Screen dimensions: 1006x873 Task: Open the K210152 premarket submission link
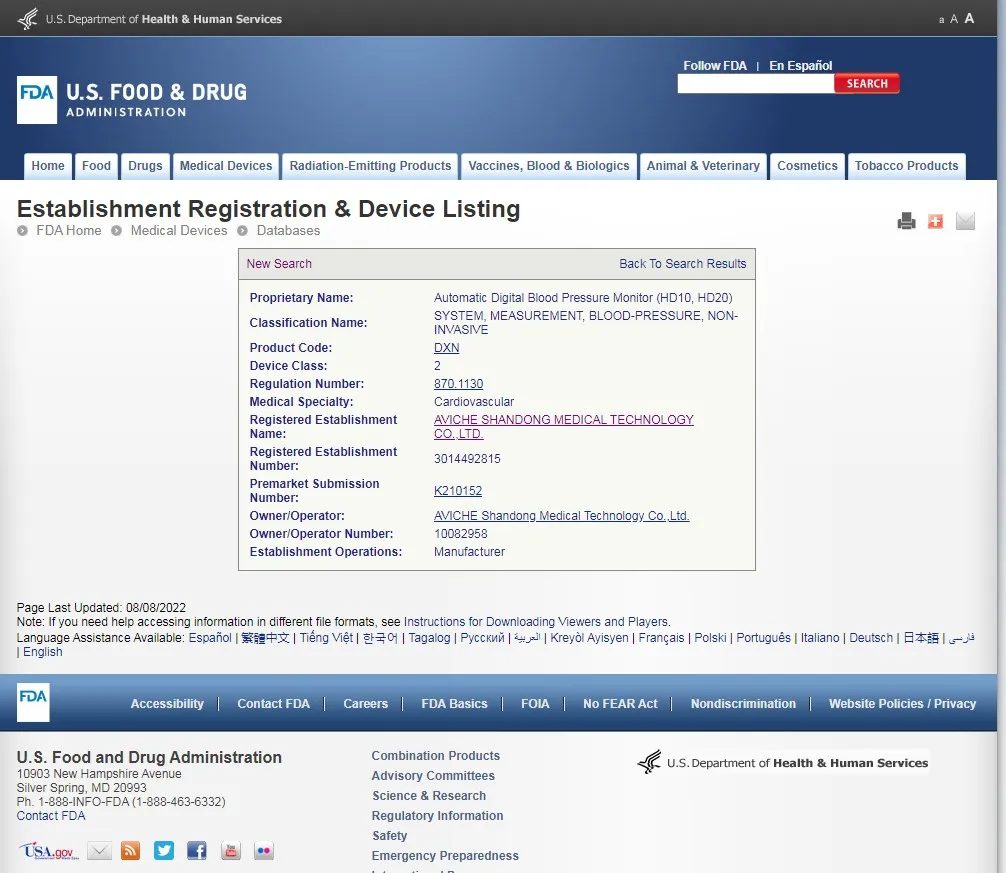(x=458, y=491)
